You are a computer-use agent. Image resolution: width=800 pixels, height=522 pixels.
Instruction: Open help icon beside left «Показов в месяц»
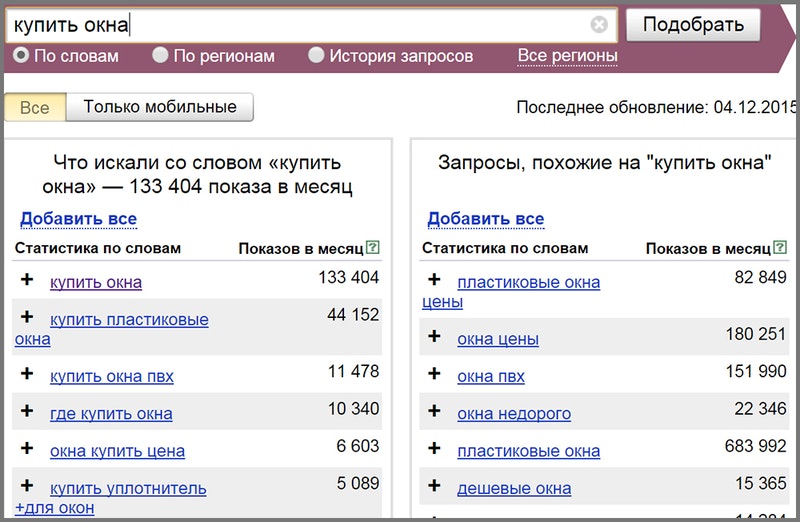pyautogui.click(x=373, y=248)
